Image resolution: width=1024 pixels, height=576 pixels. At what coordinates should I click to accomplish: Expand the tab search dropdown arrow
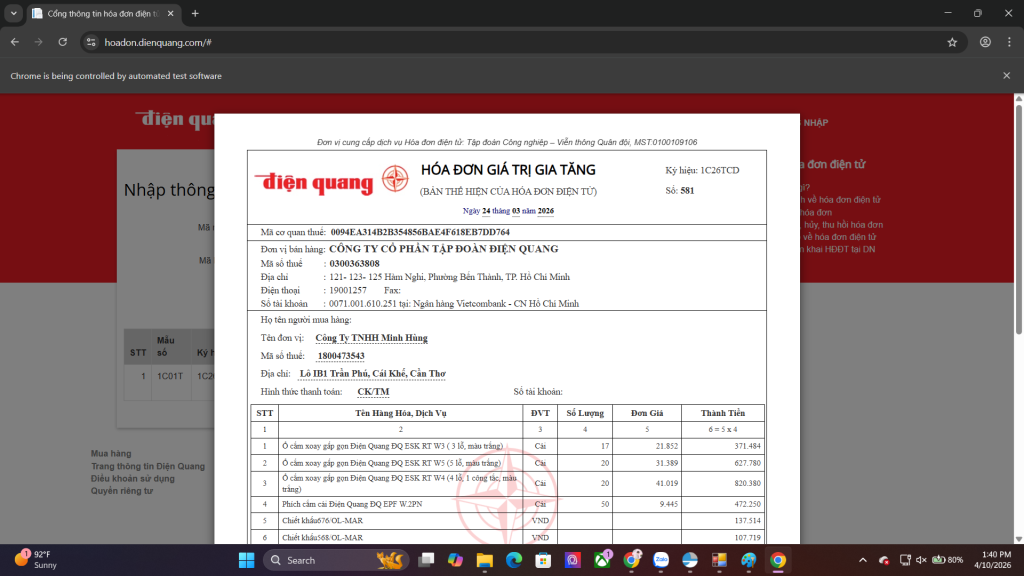point(14,13)
